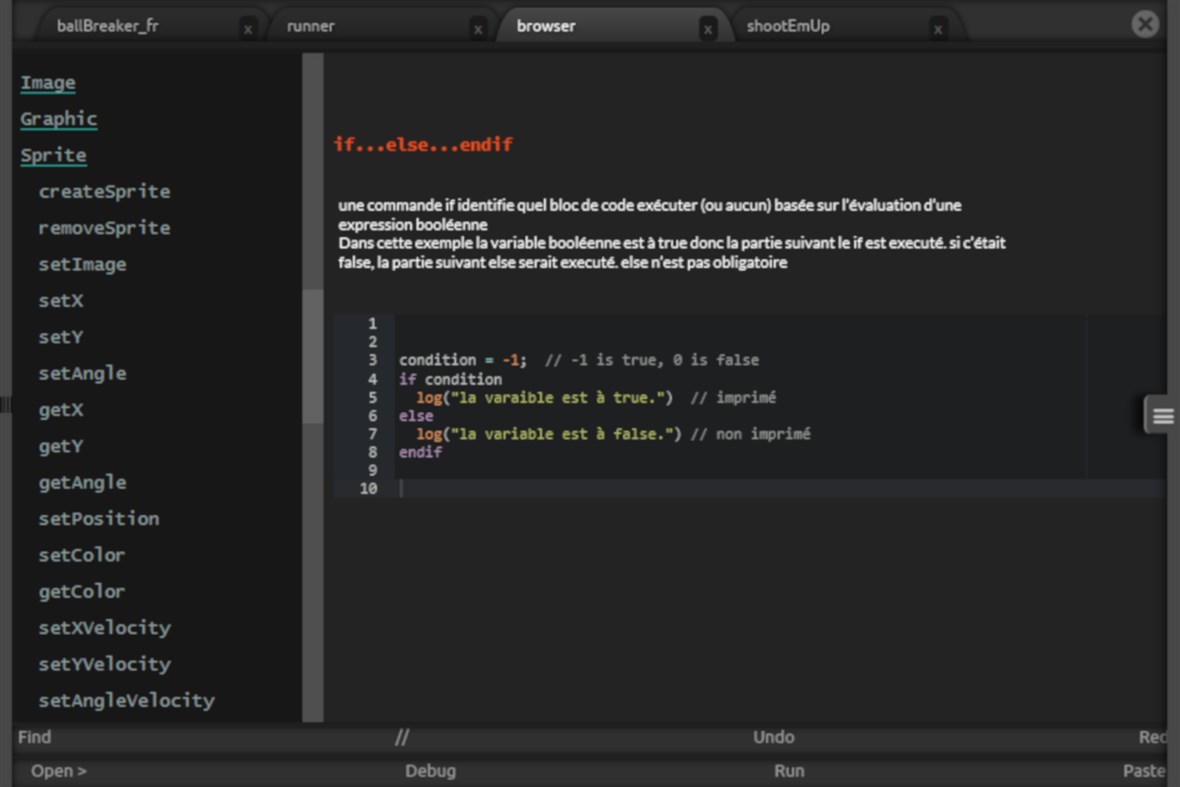Close the ballBreaker_fr tab
This screenshot has width=1180, height=787.
[248, 29]
